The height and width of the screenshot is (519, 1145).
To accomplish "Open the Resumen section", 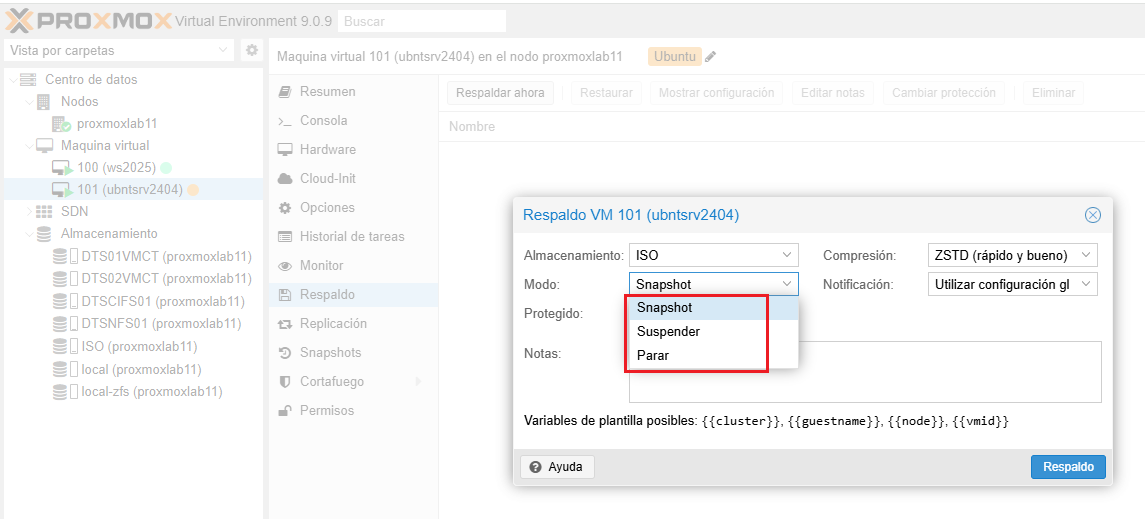I will point(353,92).
